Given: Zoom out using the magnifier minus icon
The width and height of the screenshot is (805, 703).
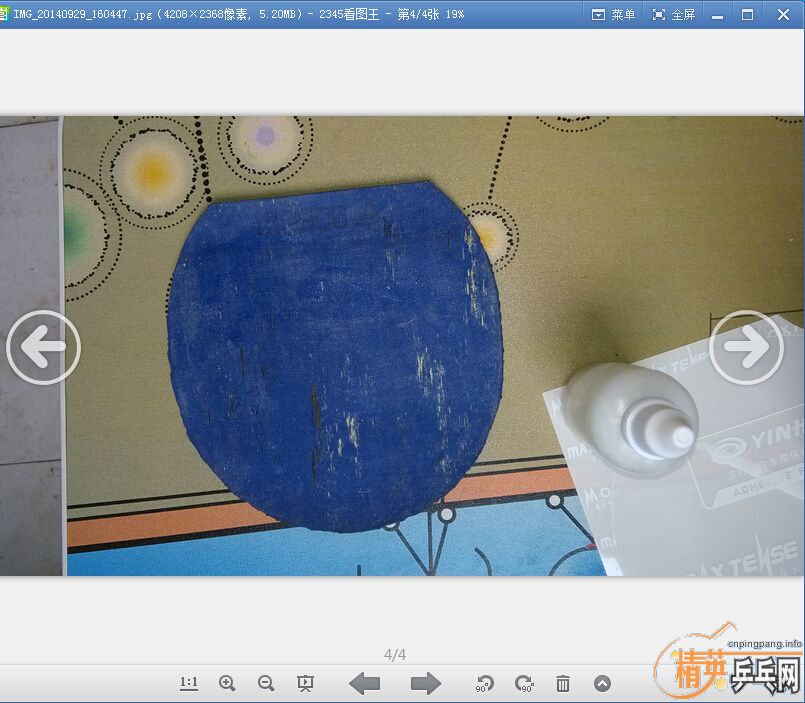Looking at the screenshot, I should click(266, 683).
